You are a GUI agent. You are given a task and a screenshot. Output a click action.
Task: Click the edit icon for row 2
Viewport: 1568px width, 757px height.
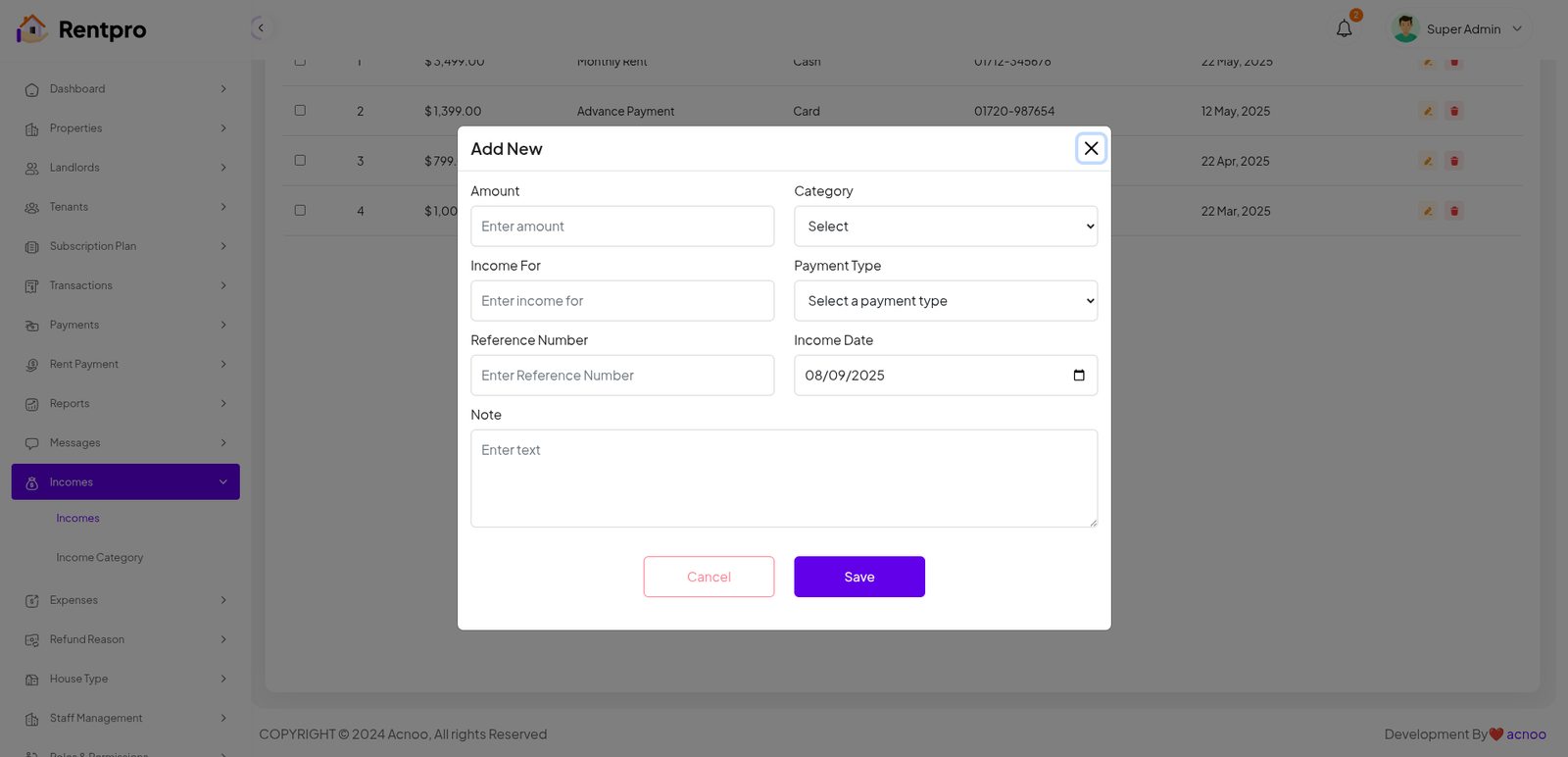pos(1428,111)
